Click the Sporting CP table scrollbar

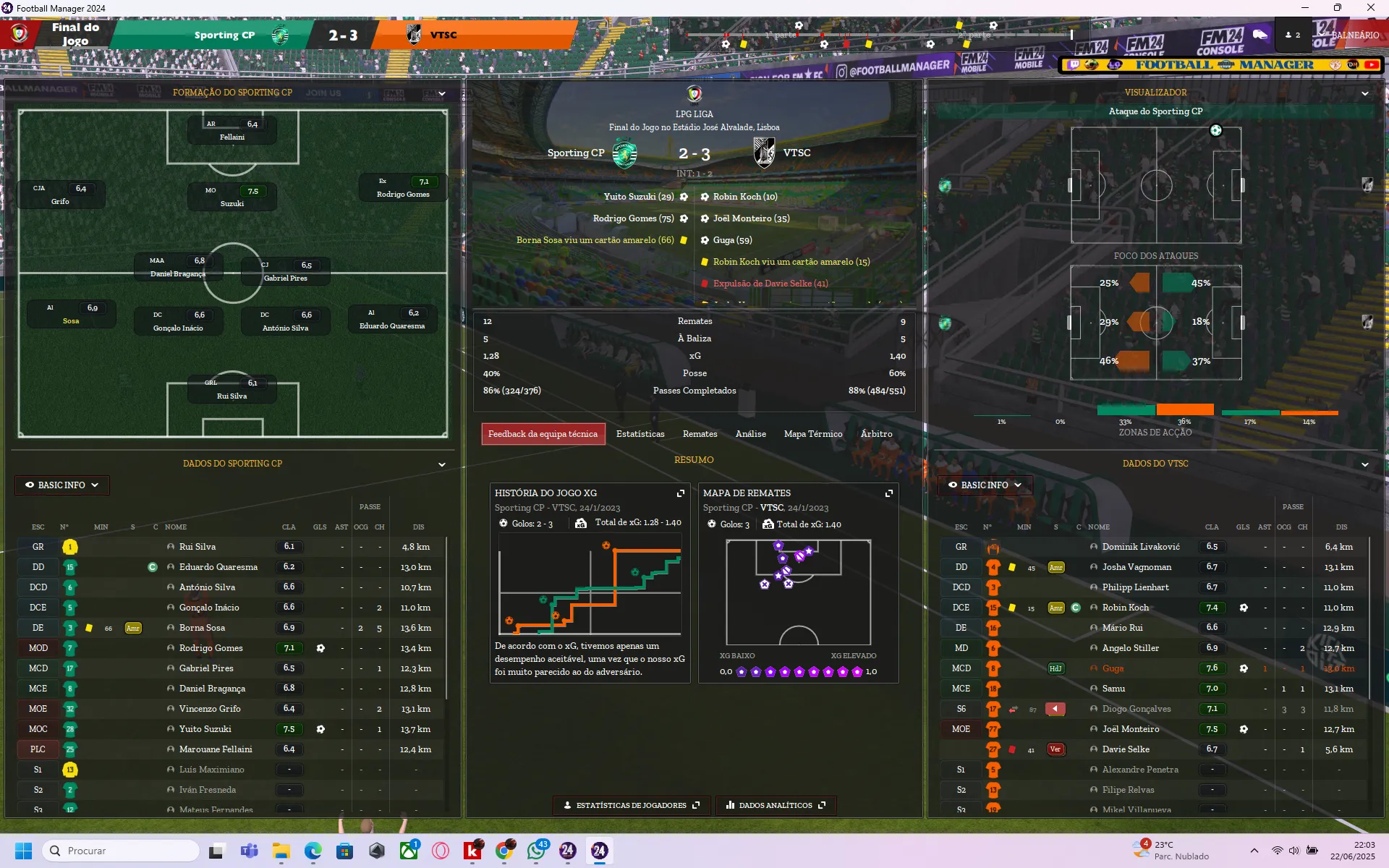[x=446, y=618]
